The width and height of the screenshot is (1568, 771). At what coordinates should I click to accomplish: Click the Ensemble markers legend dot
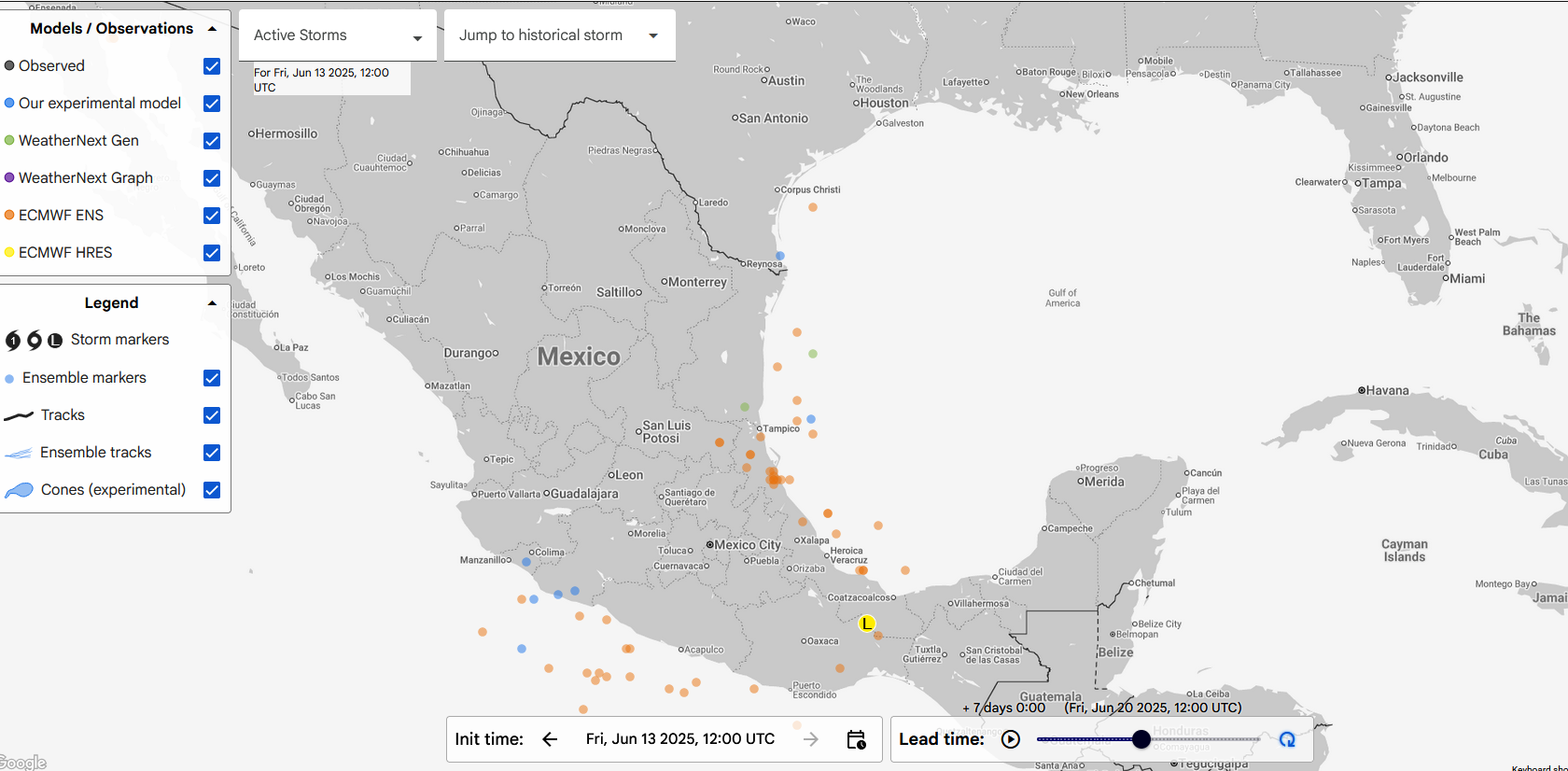coord(9,378)
